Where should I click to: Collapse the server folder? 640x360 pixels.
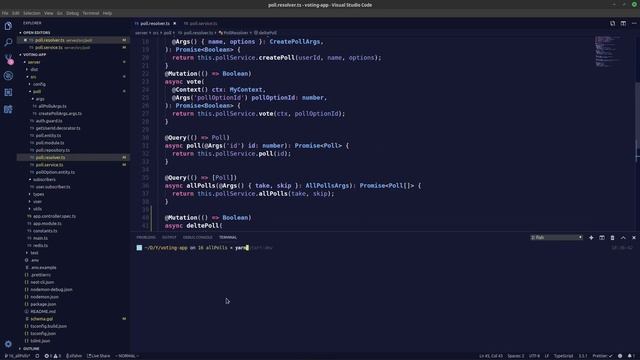pyautogui.click(x=34, y=62)
